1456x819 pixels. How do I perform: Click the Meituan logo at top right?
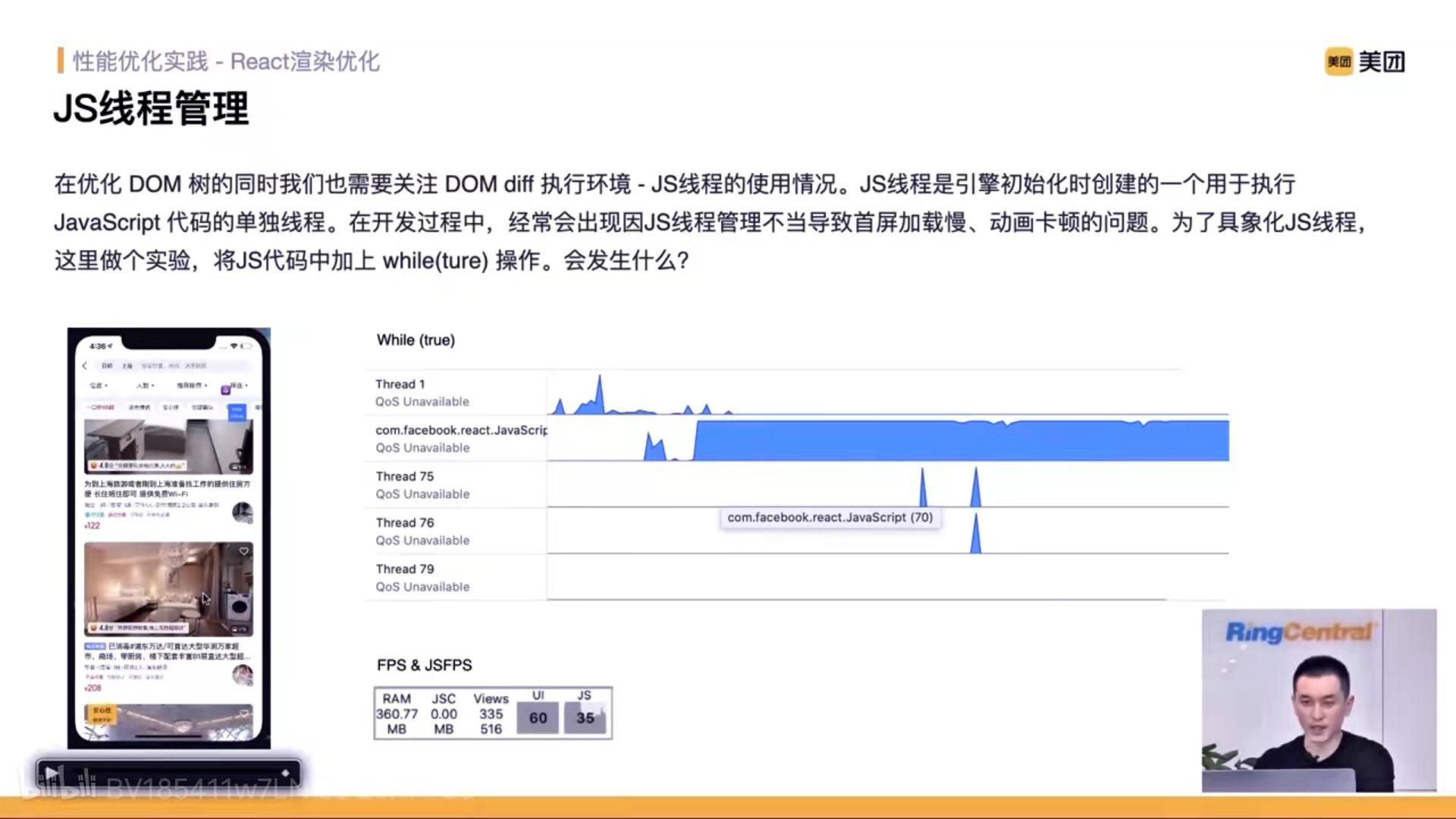point(1364,61)
